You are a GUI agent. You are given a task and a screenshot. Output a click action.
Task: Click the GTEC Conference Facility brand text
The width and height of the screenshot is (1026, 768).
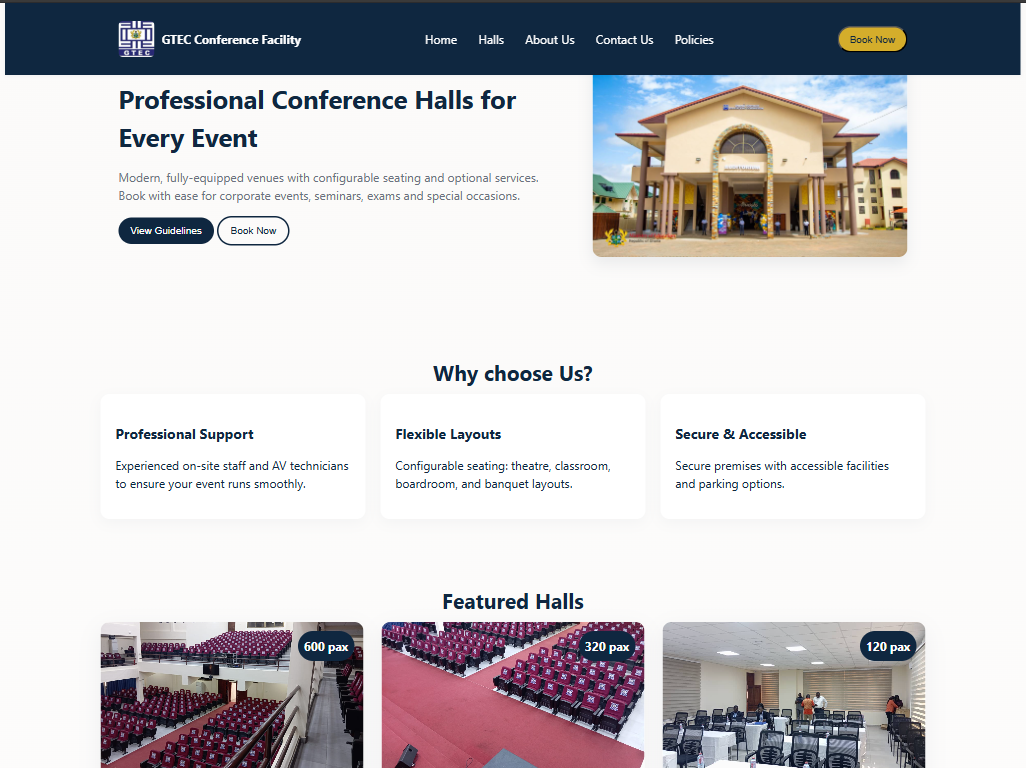pyautogui.click(x=231, y=40)
